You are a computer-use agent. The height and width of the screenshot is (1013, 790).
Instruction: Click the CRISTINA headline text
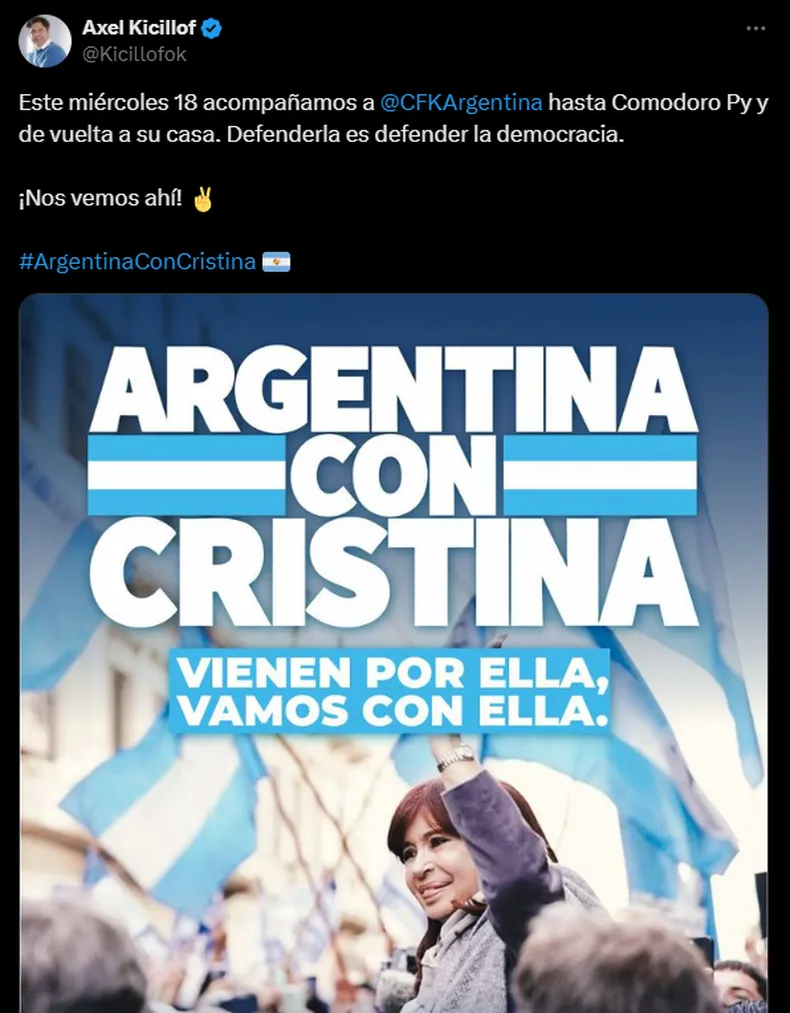393,572
